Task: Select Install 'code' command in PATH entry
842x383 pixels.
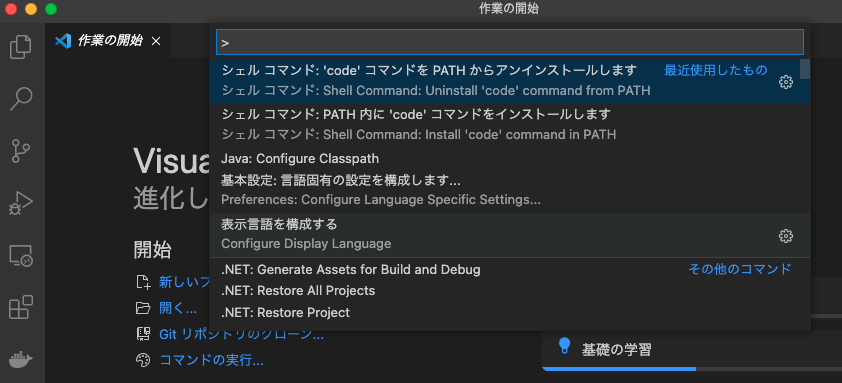Action: [x=510, y=124]
